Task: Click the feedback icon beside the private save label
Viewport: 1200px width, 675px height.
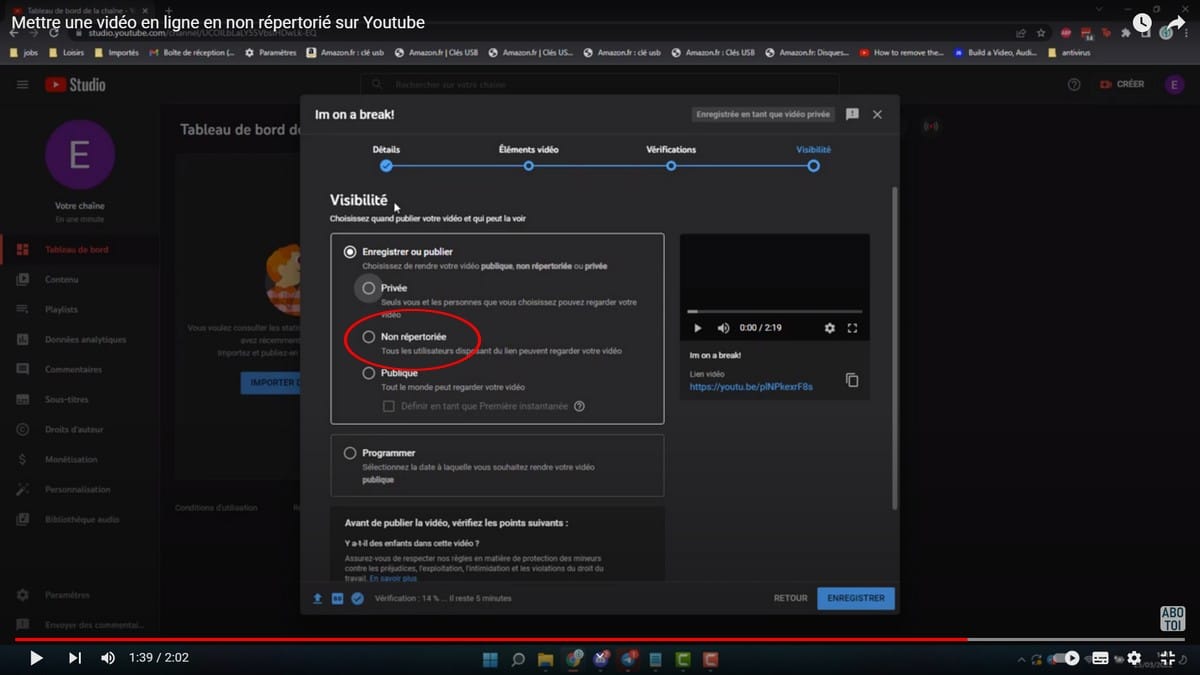Action: point(852,114)
